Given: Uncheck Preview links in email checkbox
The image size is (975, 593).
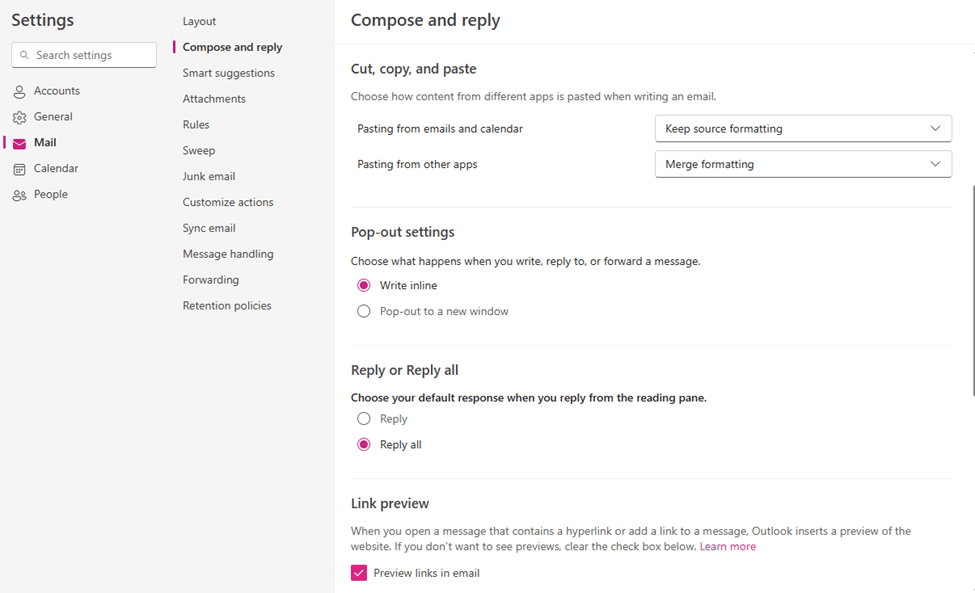Looking at the screenshot, I should point(359,573).
